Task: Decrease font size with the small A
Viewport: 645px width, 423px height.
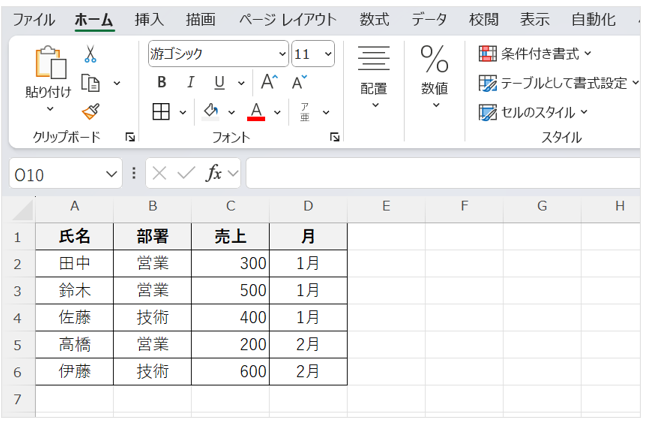Action: tap(297, 82)
